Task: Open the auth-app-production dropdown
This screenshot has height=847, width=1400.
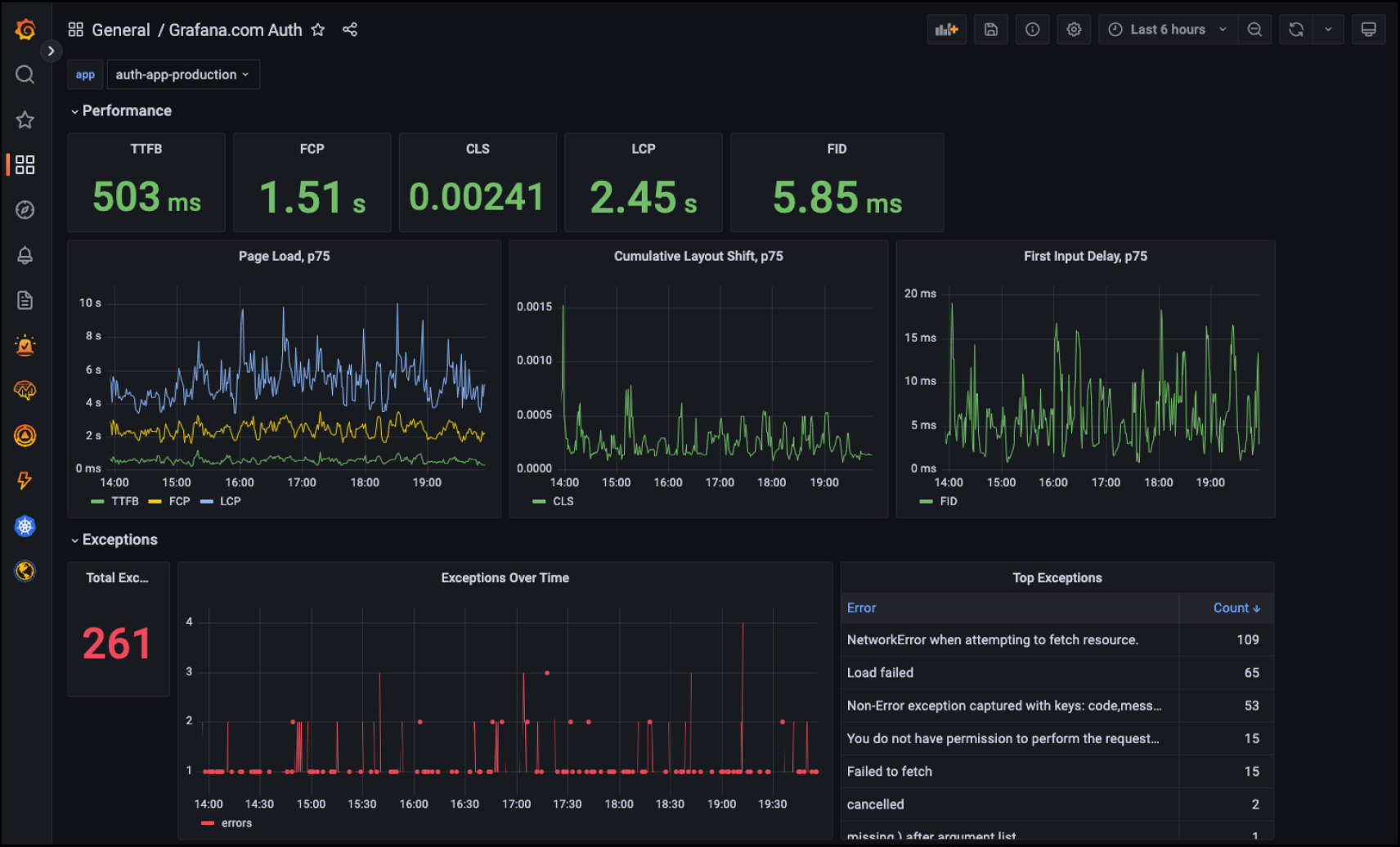Action: (x=182, y=74)
